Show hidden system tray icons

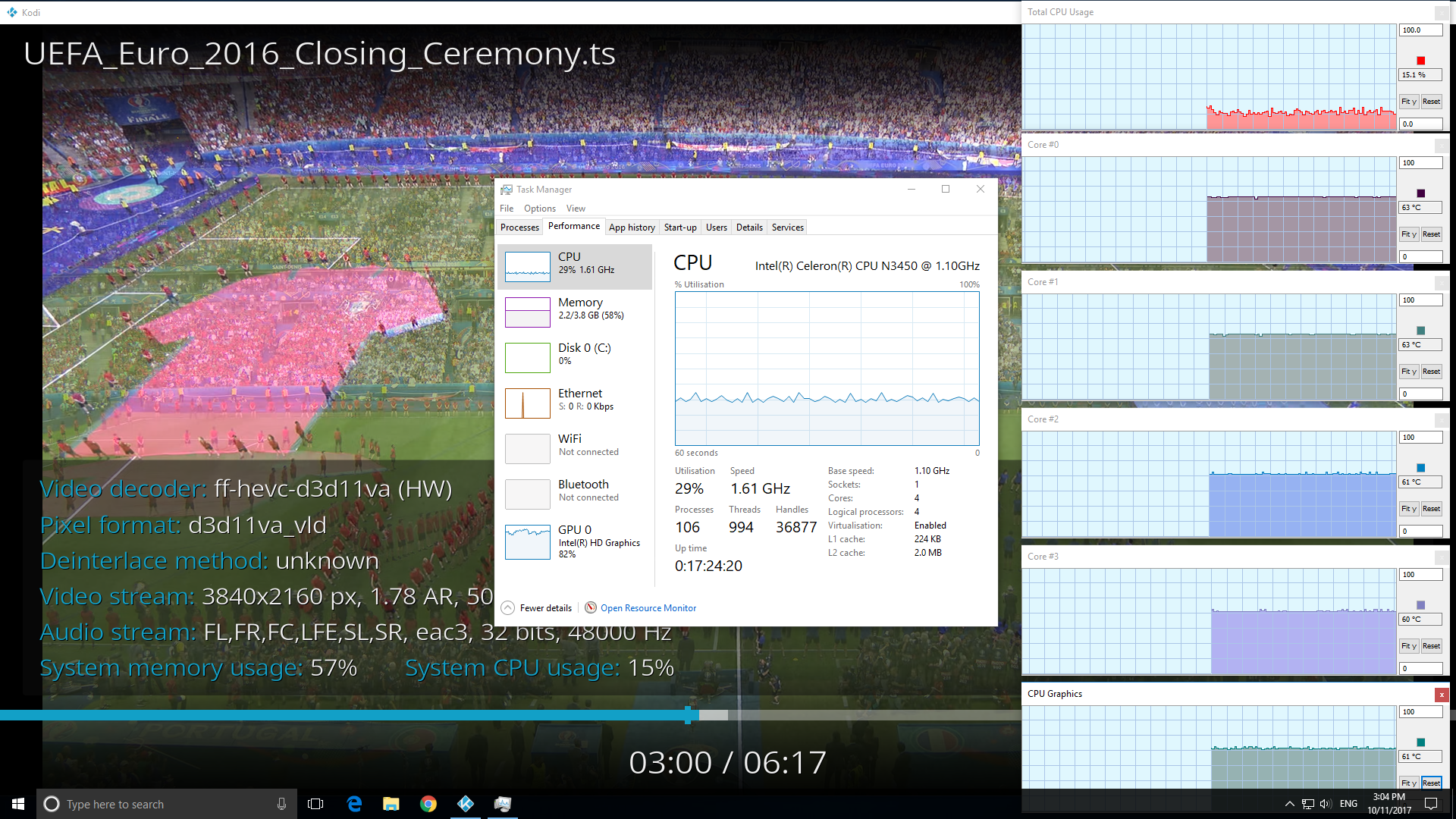[x=1289, y=804]
